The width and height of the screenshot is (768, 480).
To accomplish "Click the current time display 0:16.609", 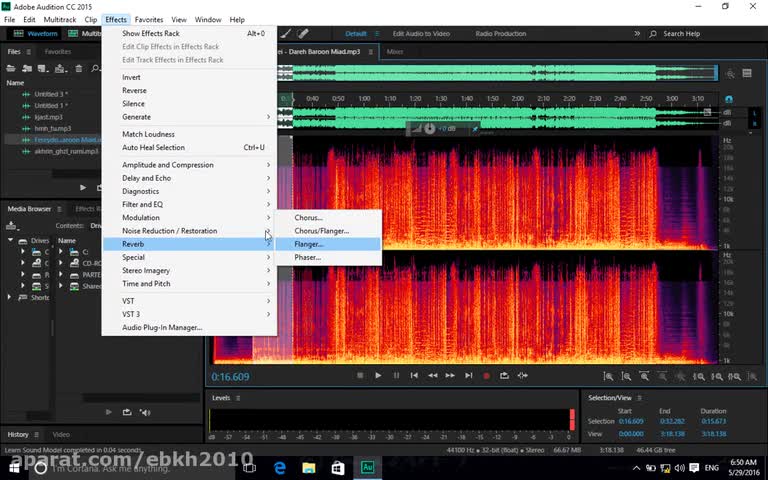I will 231,377.
